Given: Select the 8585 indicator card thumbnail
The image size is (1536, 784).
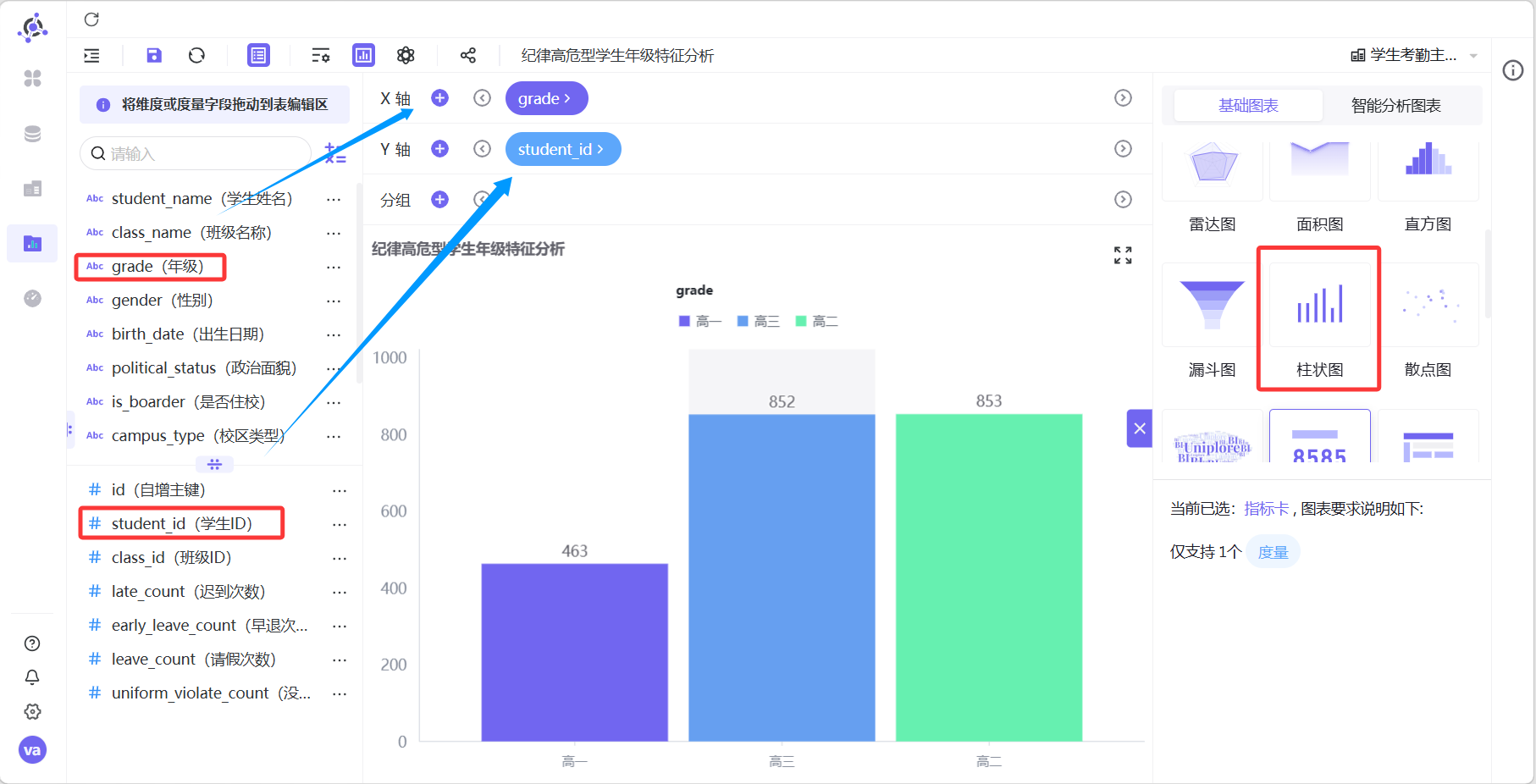Looking at the screenshot, I should pyautogui.click(x=1319, y=437).
